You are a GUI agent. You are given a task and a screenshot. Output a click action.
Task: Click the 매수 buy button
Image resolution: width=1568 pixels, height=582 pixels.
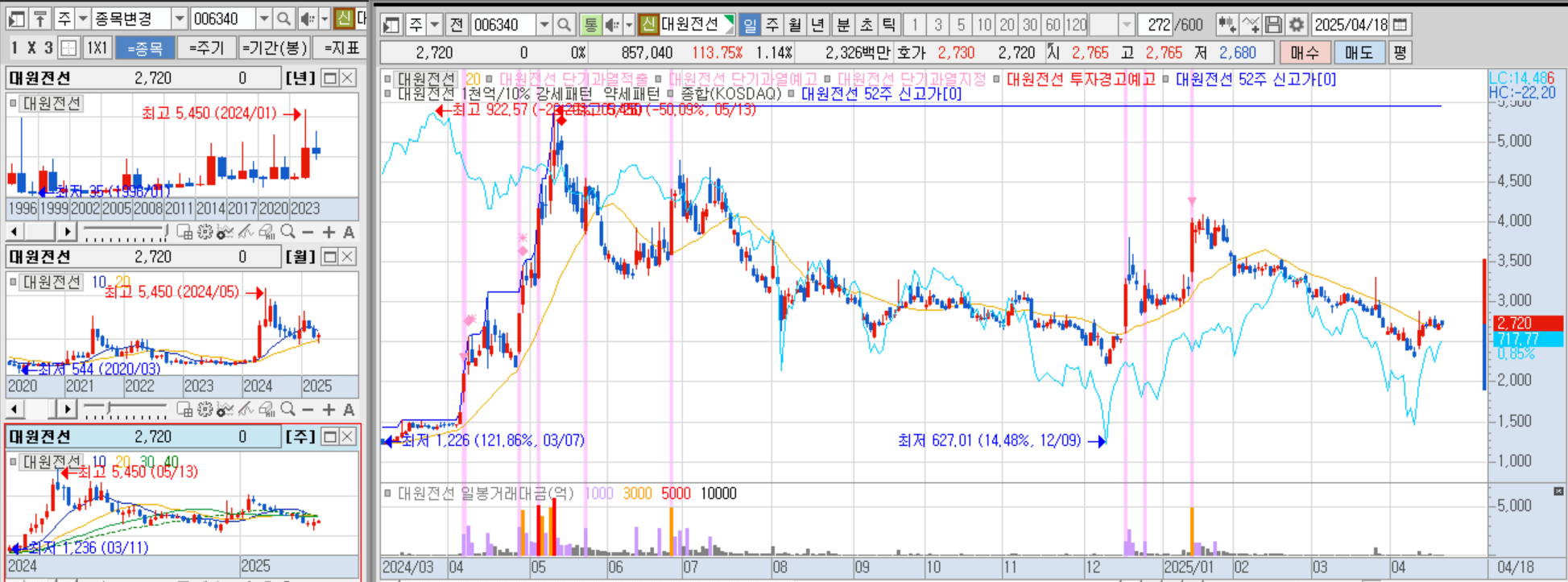1305,52
